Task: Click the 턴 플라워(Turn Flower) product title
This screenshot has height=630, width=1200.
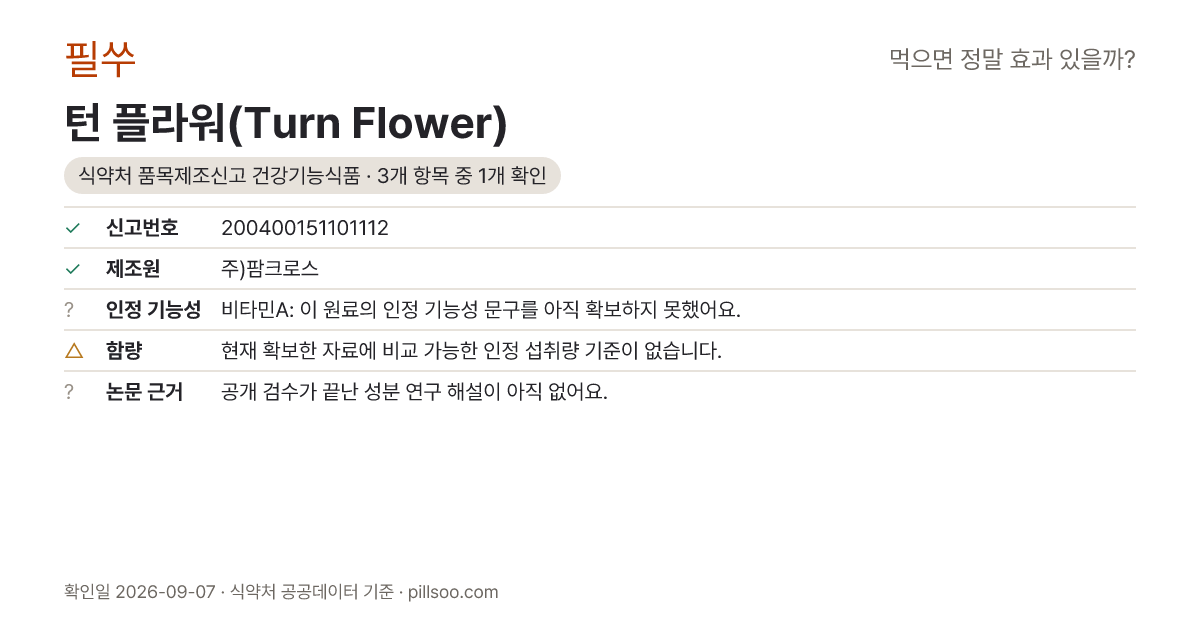Action: [286, 123]
